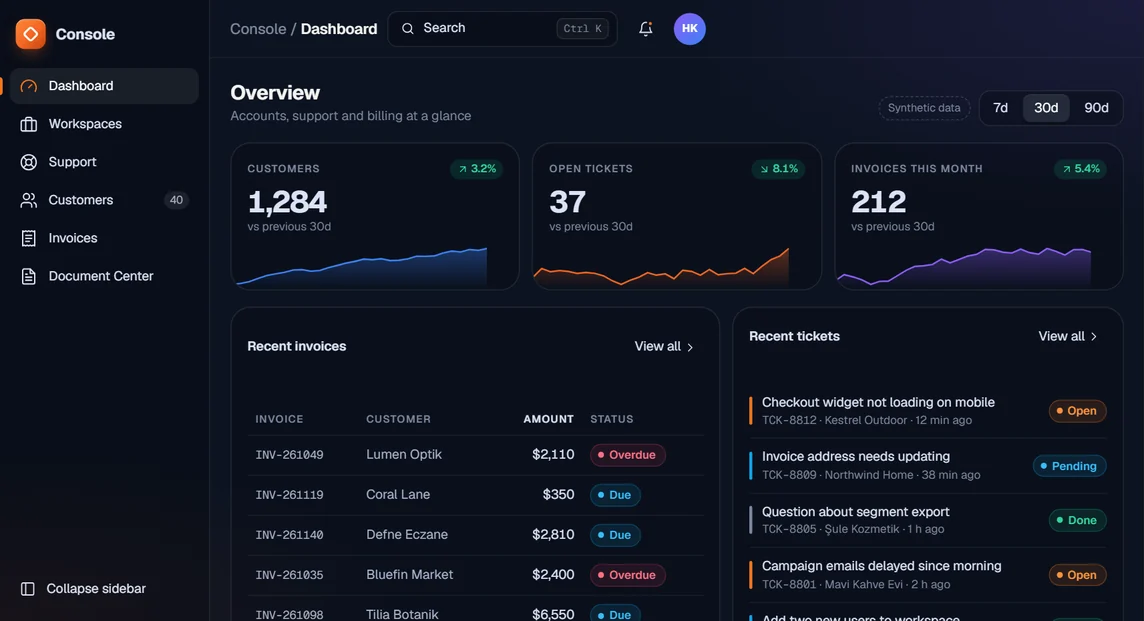The image size is (1144, 621).
Task: Open ticket Invoice address needs updating
Action: [856, 456]
